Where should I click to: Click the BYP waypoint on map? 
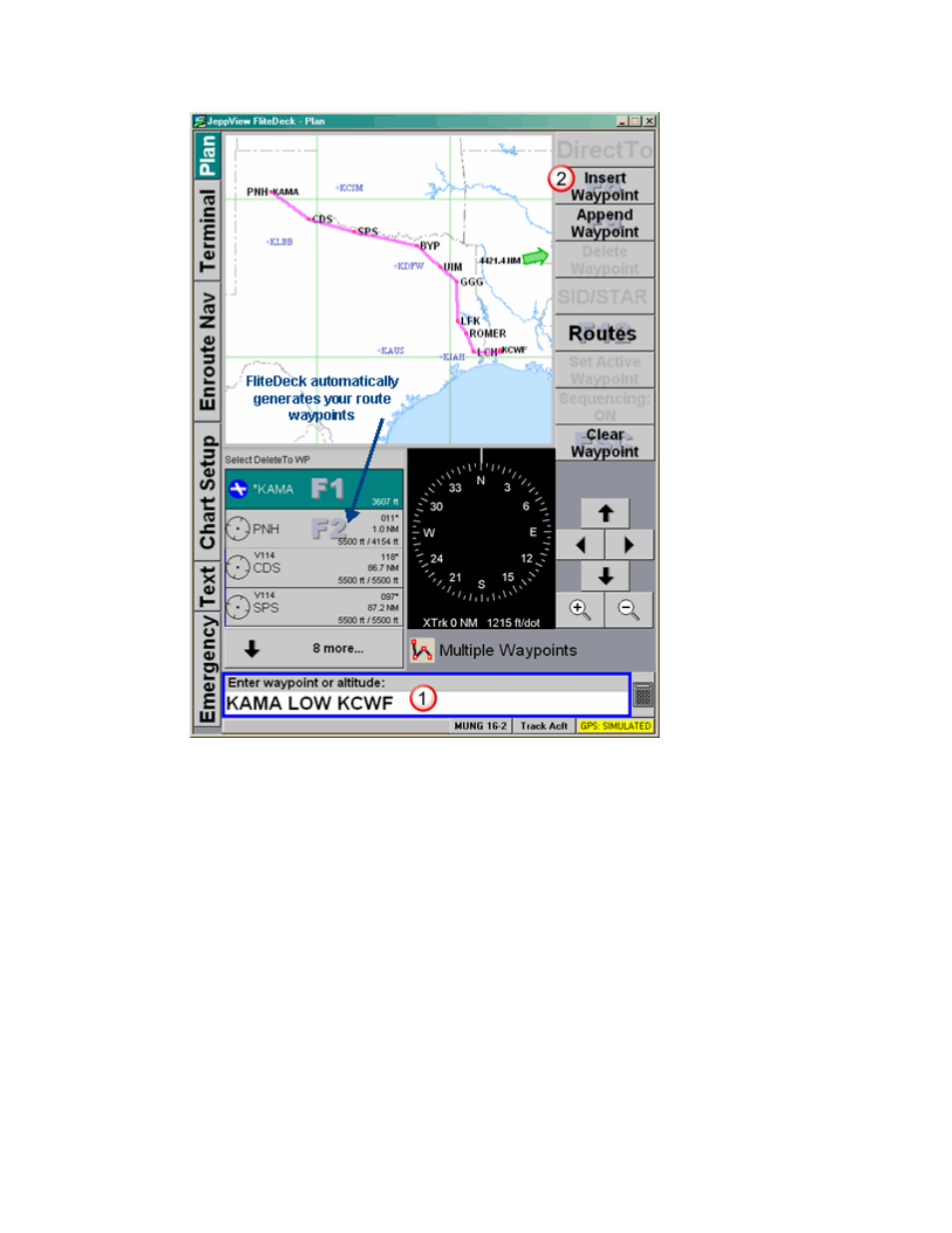pyautogui.click(x=429, y=246)
